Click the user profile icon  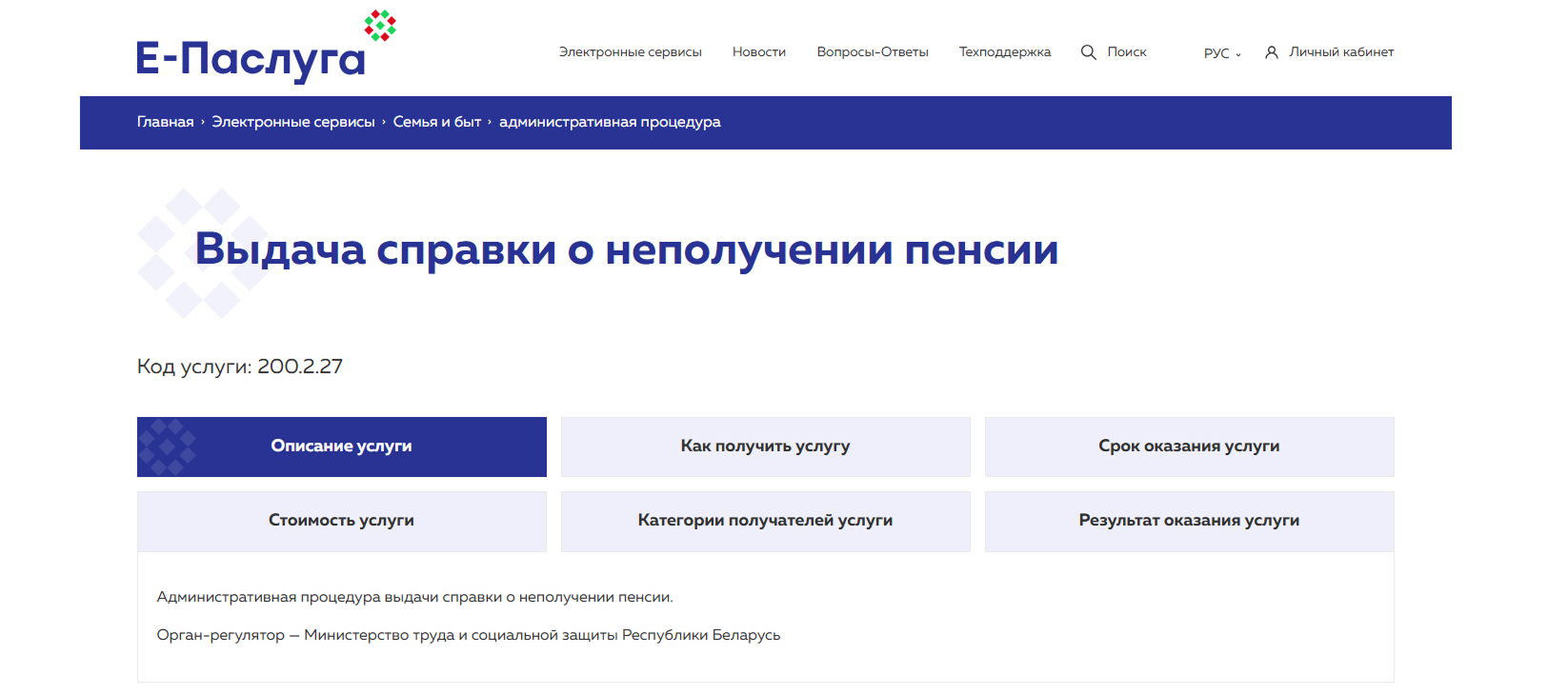(x=1271, y=52)
